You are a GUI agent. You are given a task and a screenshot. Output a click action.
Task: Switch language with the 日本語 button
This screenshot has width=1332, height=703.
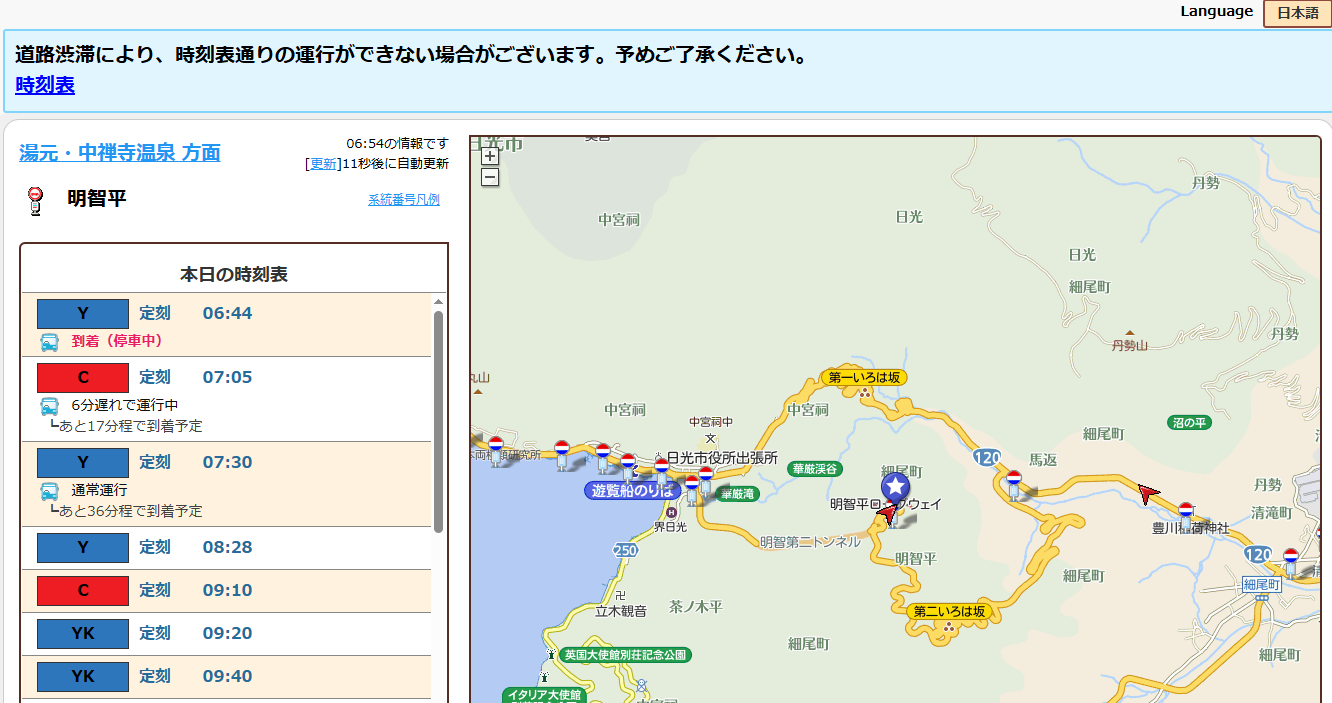point(1297,13)
